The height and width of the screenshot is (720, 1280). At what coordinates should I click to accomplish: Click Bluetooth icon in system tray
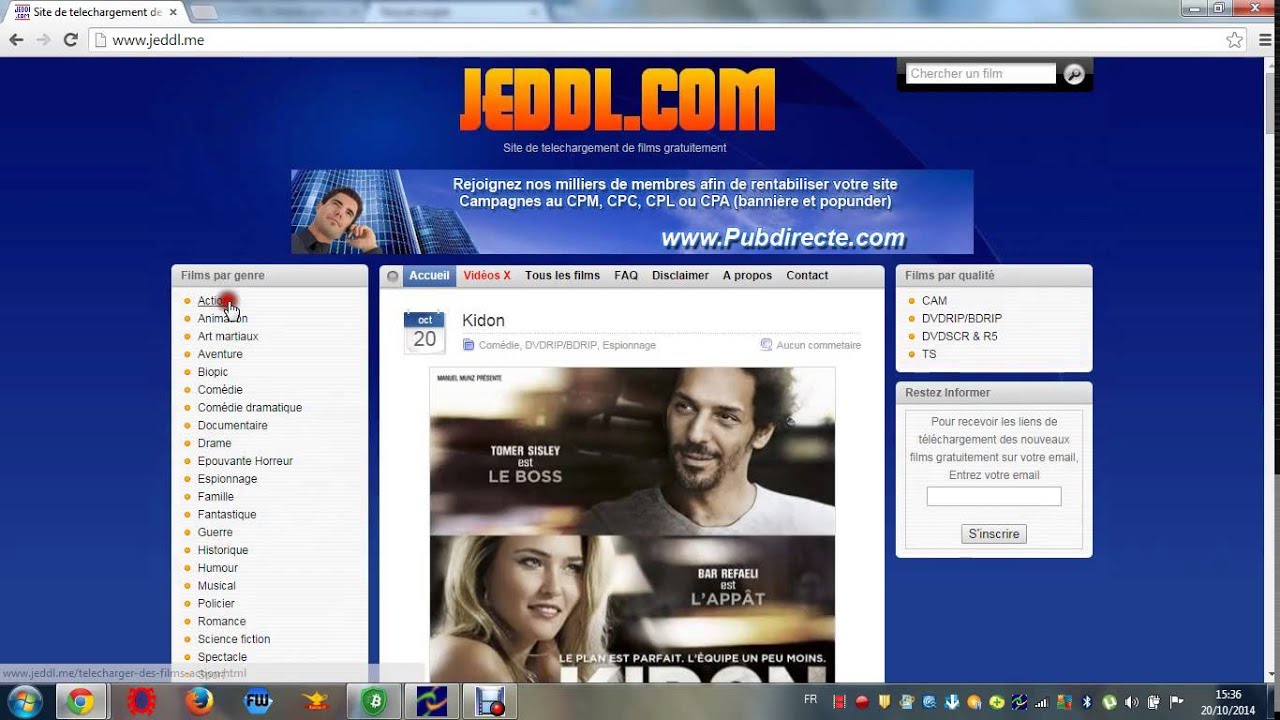click(x=1087, y=702)
